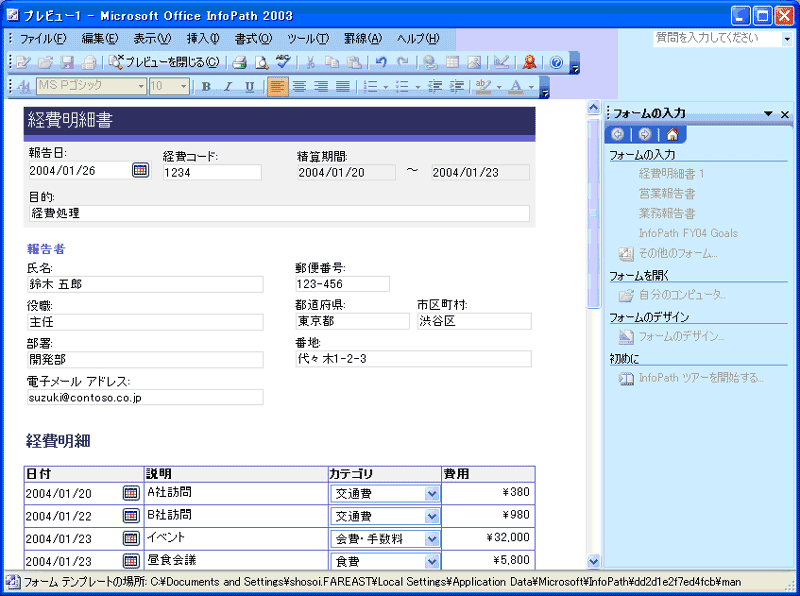Run the spell check tool
Viewport: 800px width, 596px height.
point(283,62)
